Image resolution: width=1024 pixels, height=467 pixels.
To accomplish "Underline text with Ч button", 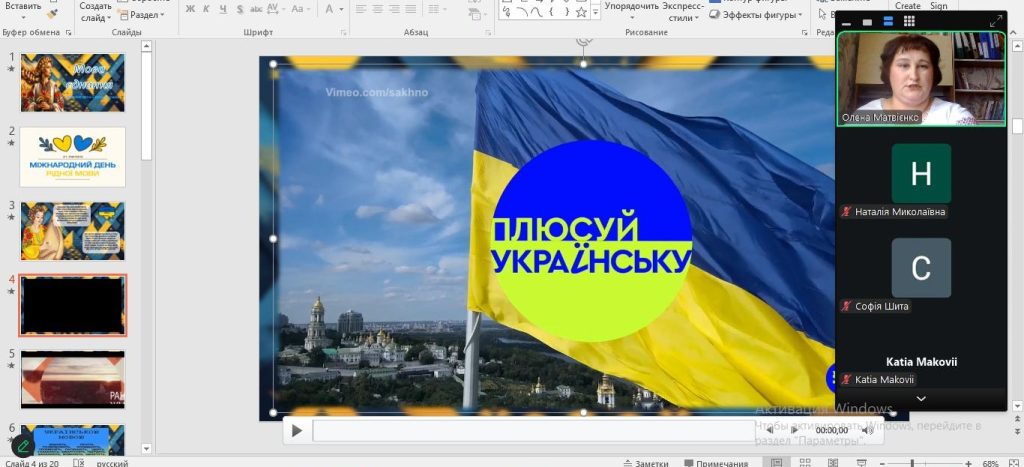I will pos(223,9).
